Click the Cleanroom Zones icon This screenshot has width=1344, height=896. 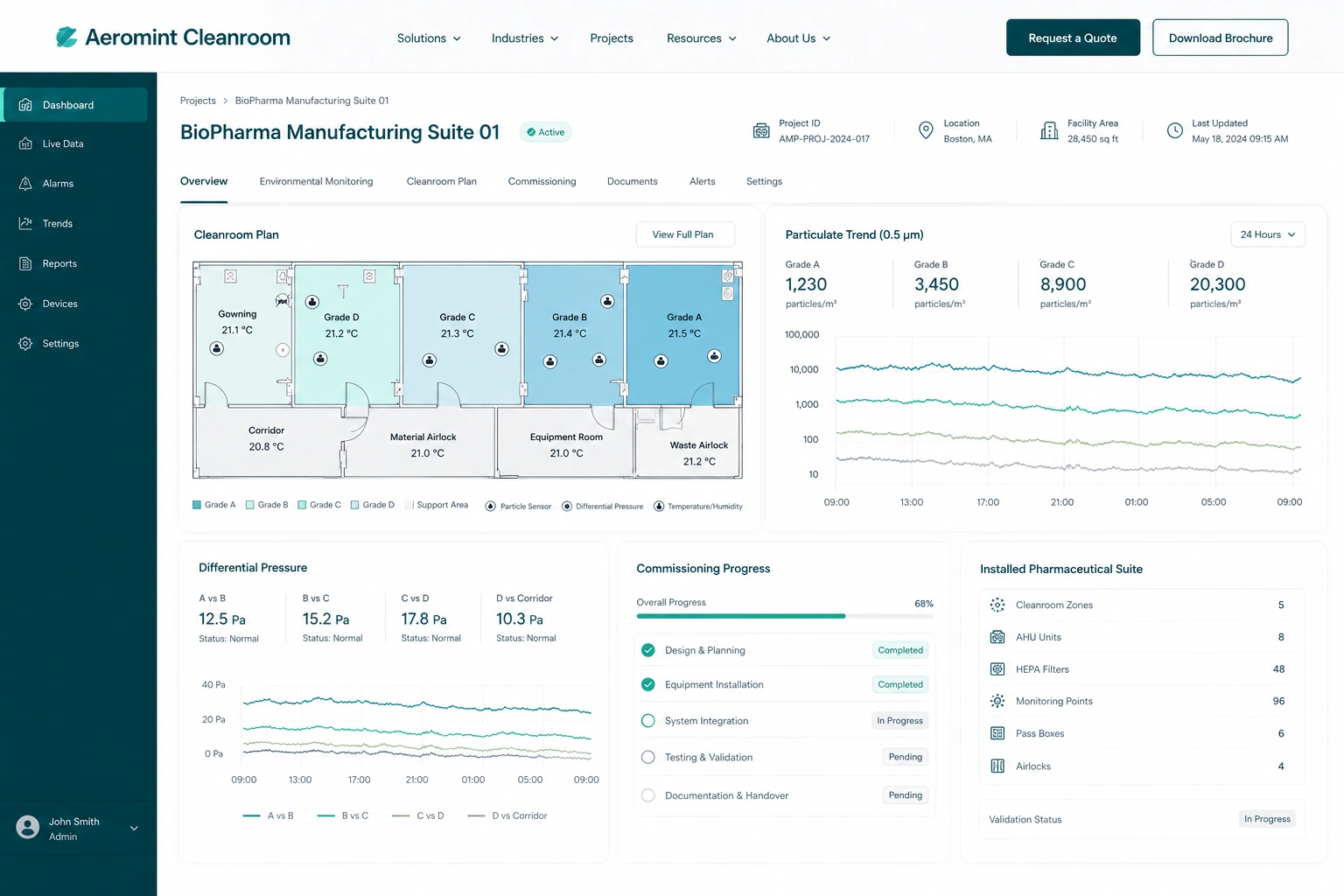tap(997, 605)
